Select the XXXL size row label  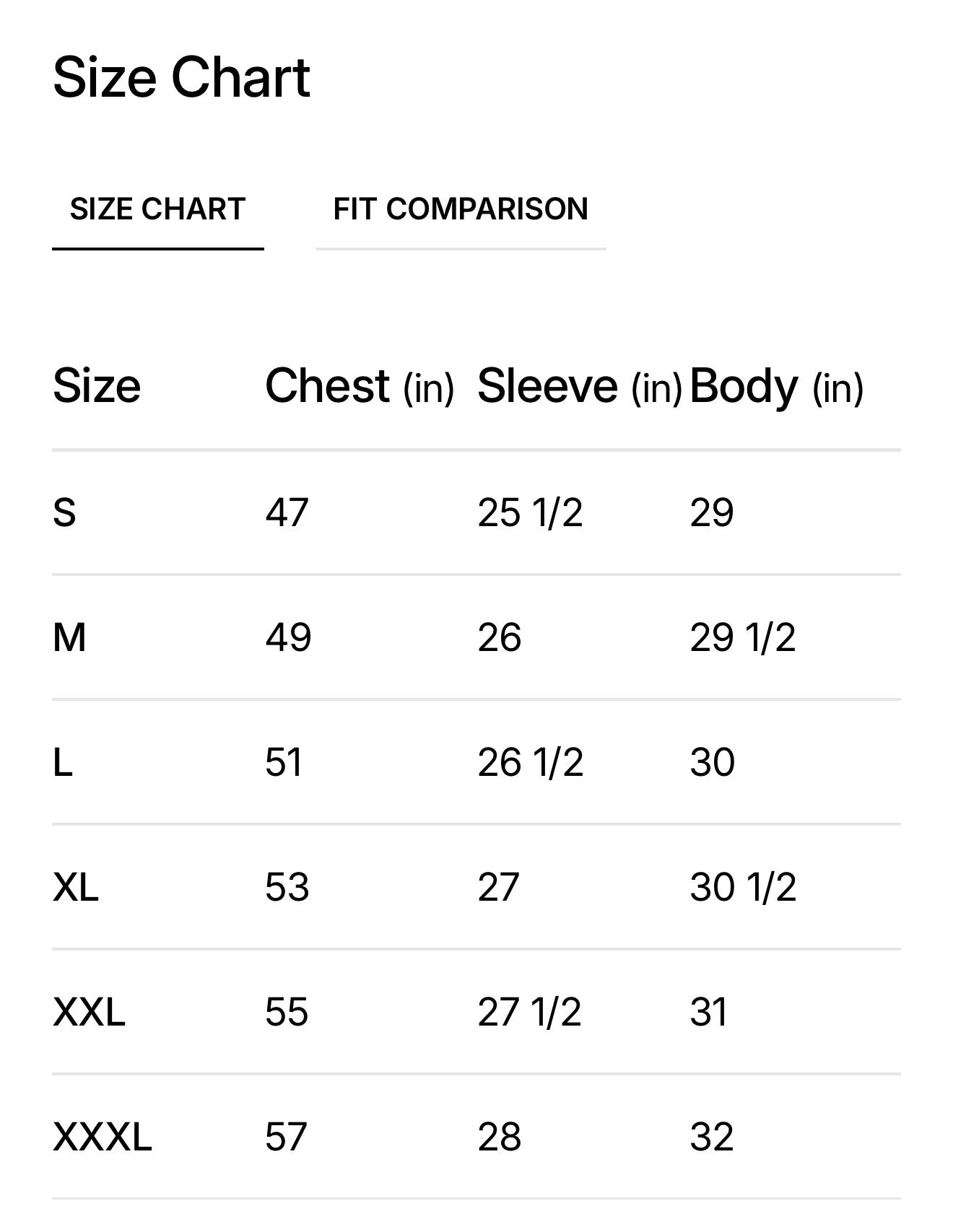[103, 1137]
